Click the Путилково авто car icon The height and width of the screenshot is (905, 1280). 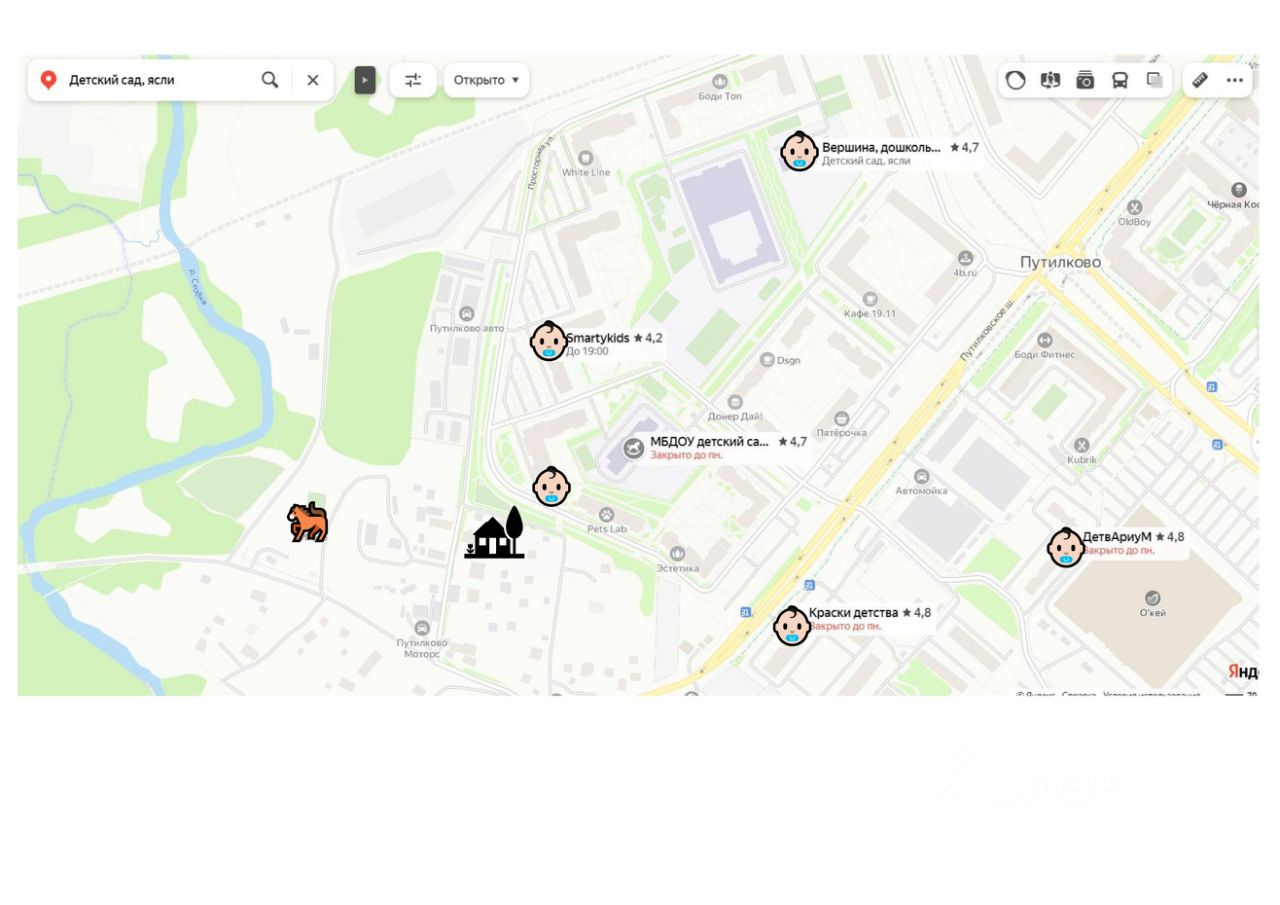point(466,314)
